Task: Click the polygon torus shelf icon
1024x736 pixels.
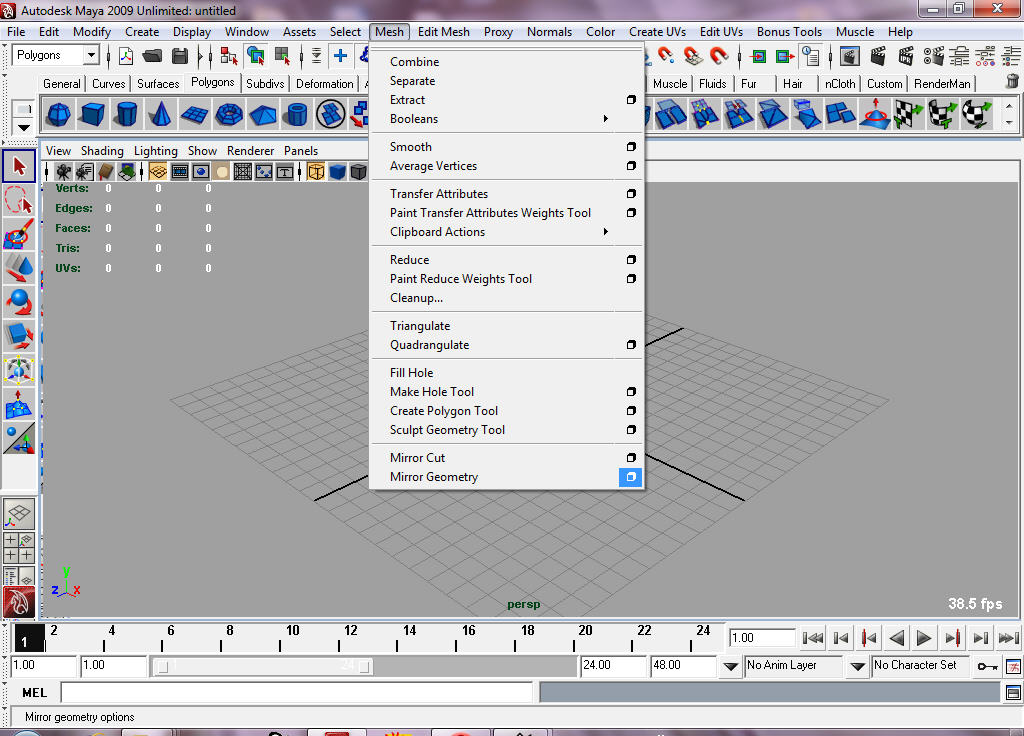Action: (x=229, y=114)
